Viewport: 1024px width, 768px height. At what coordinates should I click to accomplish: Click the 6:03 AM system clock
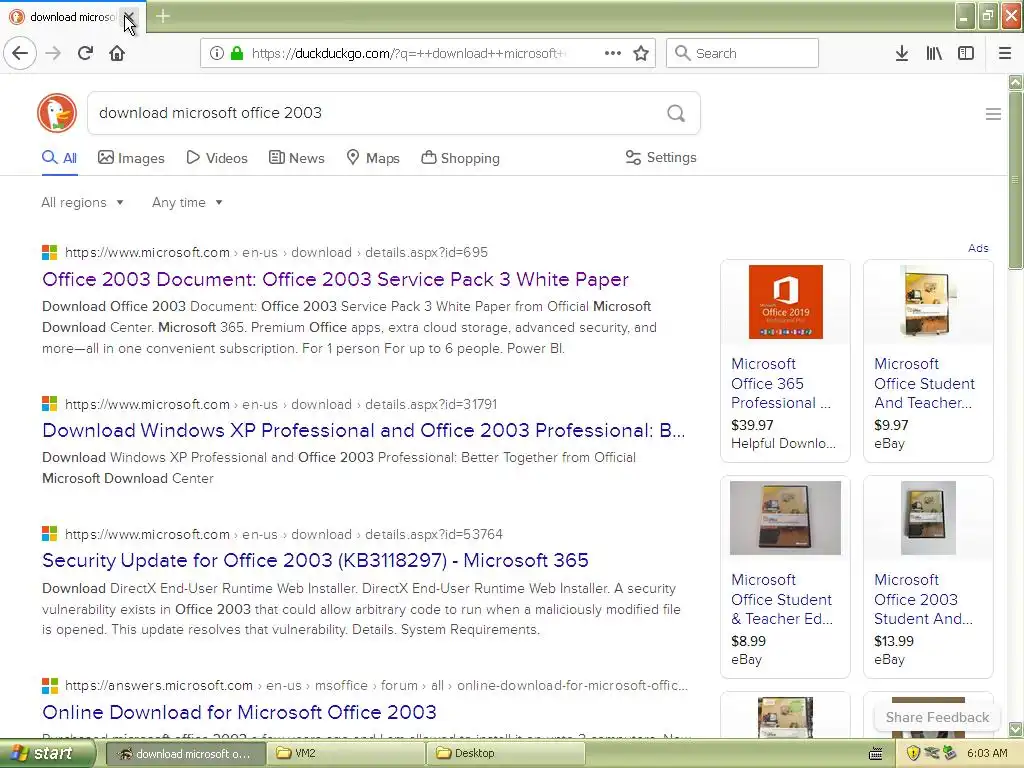click(x=987, y=754)
